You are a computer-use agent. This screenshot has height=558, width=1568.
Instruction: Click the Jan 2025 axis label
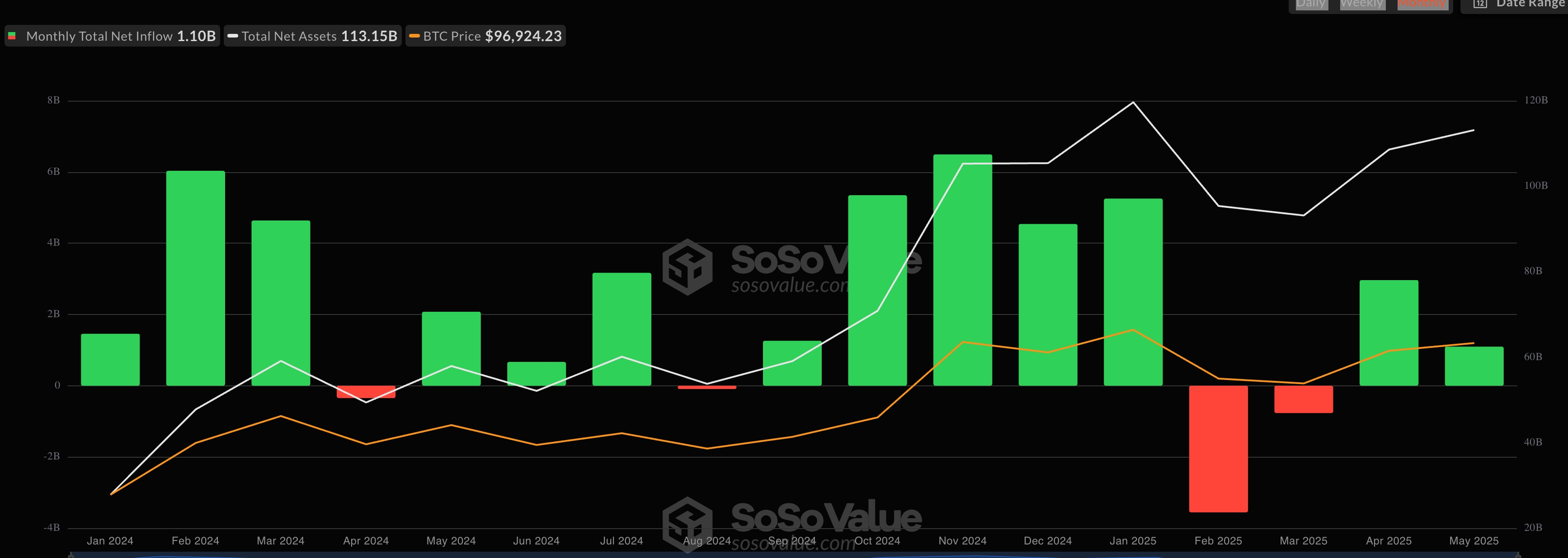(1133, 540)
